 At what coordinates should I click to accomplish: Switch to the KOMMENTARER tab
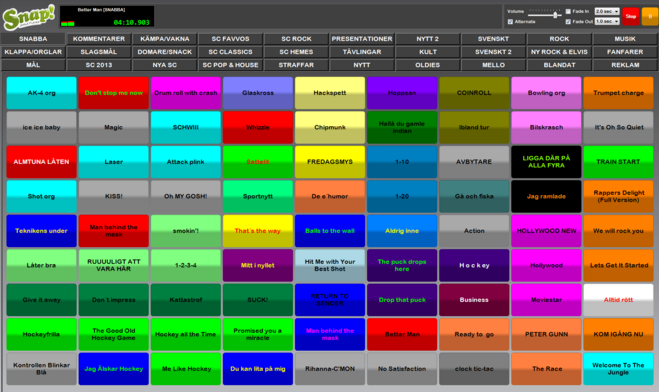pyautogui.click(x=99, y=39)
